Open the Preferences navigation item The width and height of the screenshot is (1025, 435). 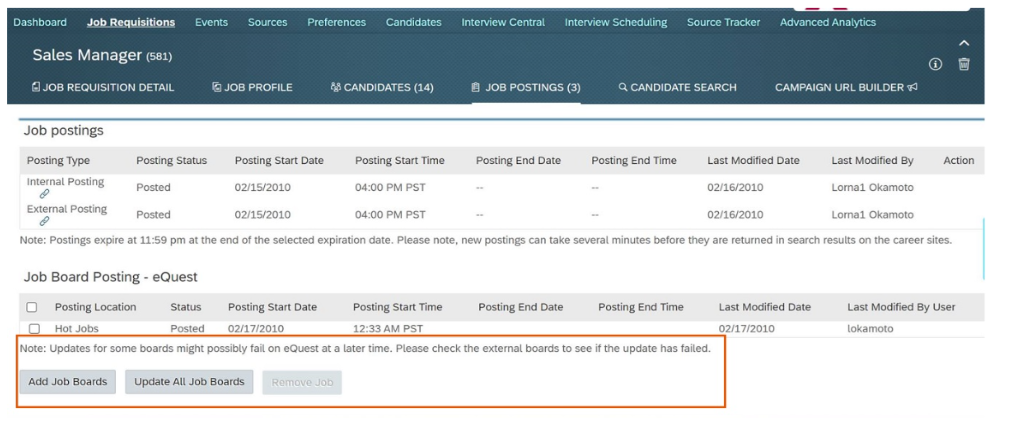337,22
